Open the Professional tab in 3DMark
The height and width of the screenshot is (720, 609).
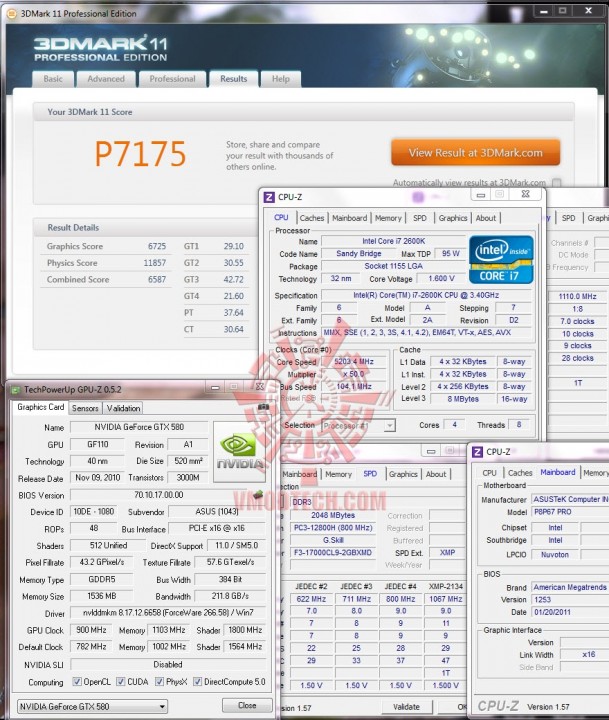[x=172, y=79]
